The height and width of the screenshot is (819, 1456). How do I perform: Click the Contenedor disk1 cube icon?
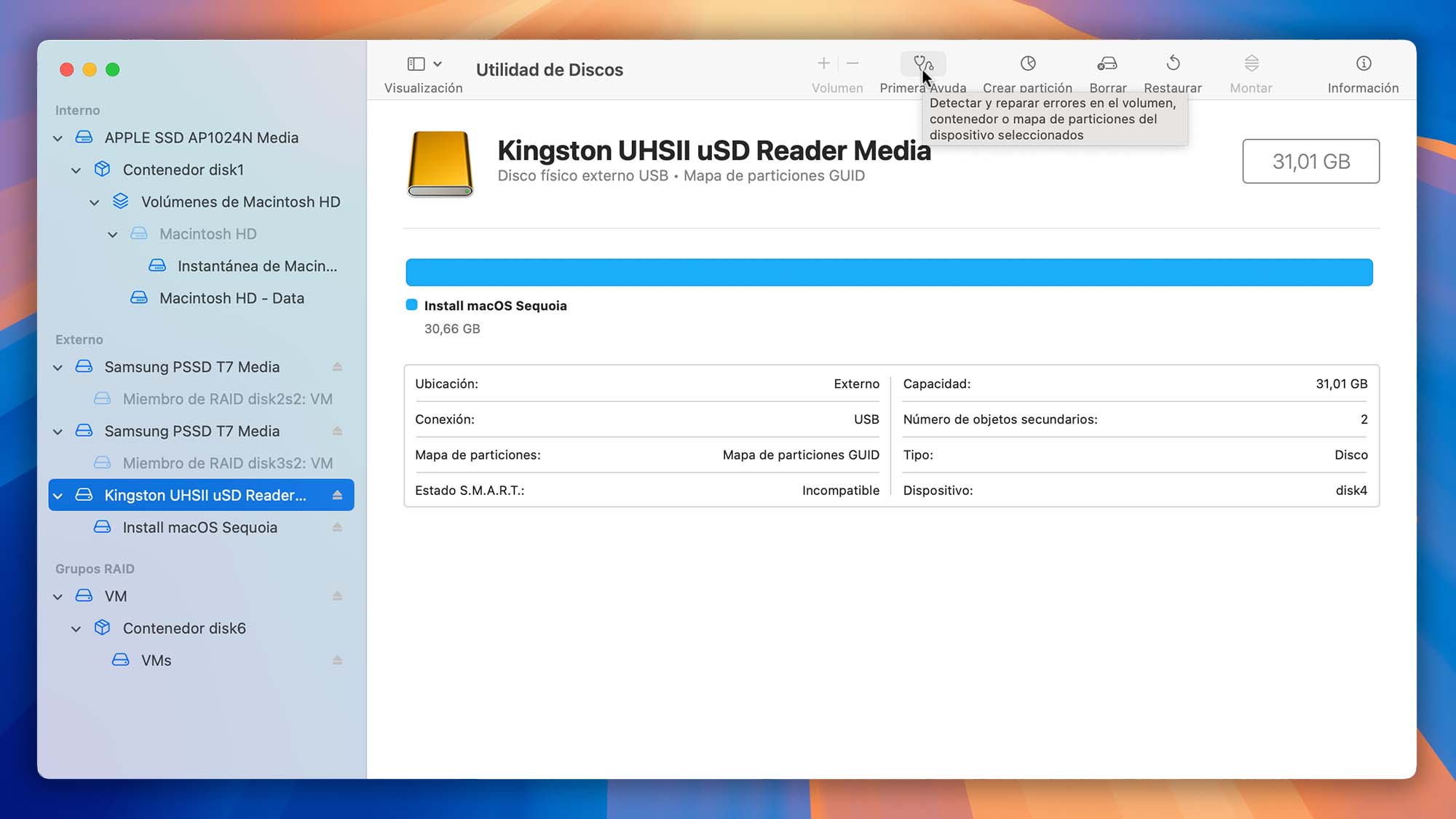click(103, 170)
